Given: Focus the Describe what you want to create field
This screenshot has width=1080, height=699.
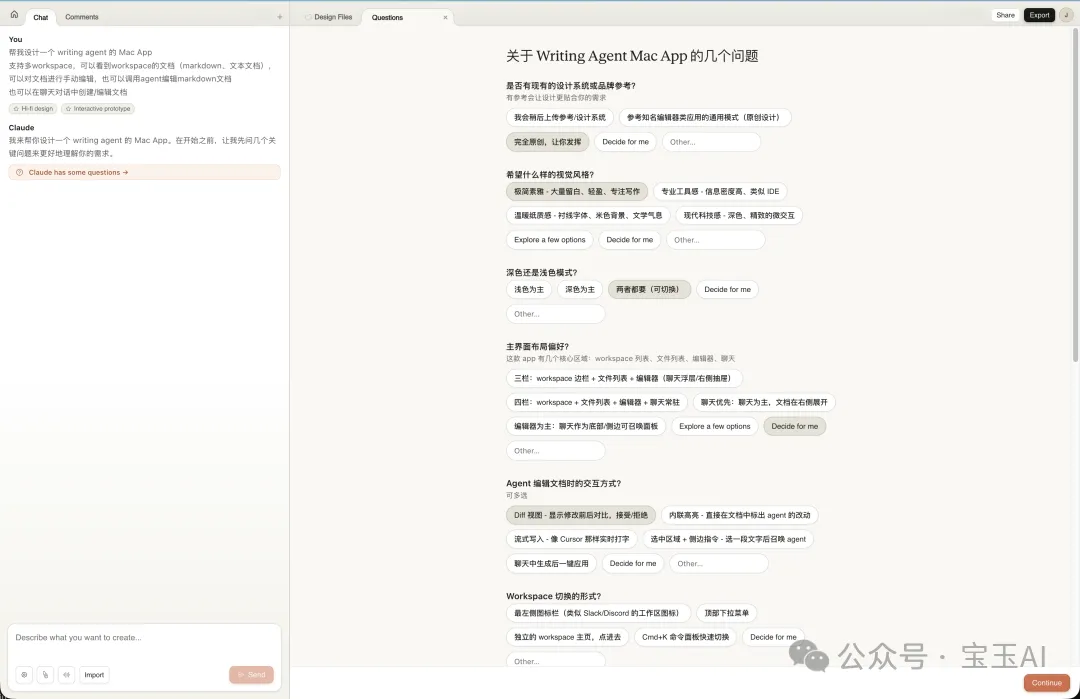Looking at the screenshot, I should [144, 638].
